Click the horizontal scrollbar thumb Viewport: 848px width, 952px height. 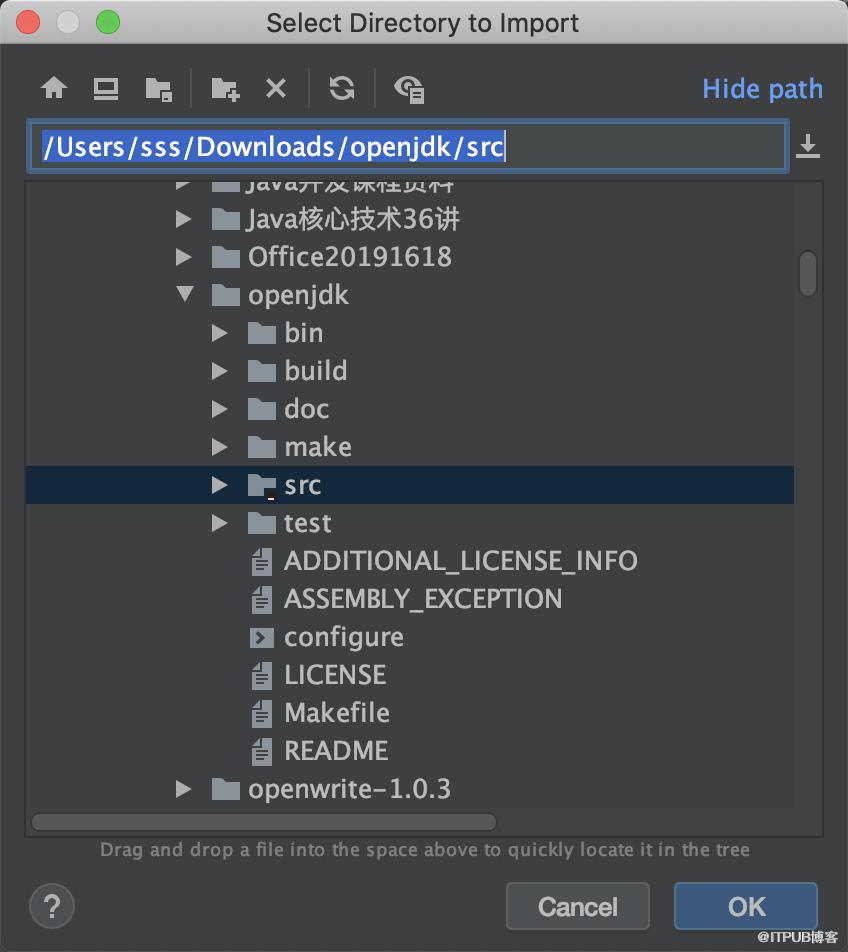point(264,822)
